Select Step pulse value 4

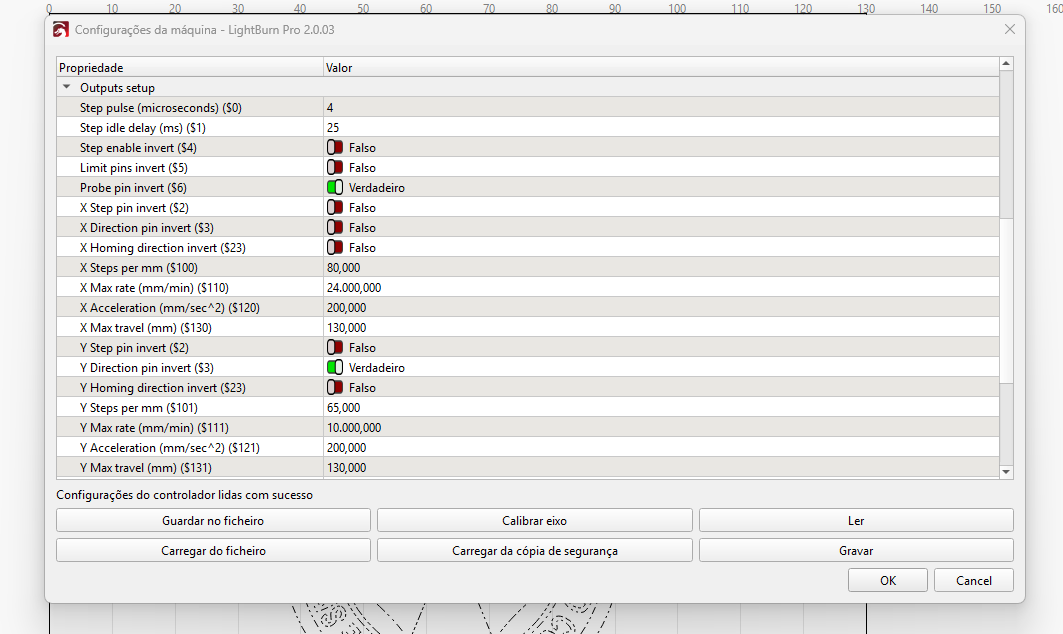tap(330, 107)
